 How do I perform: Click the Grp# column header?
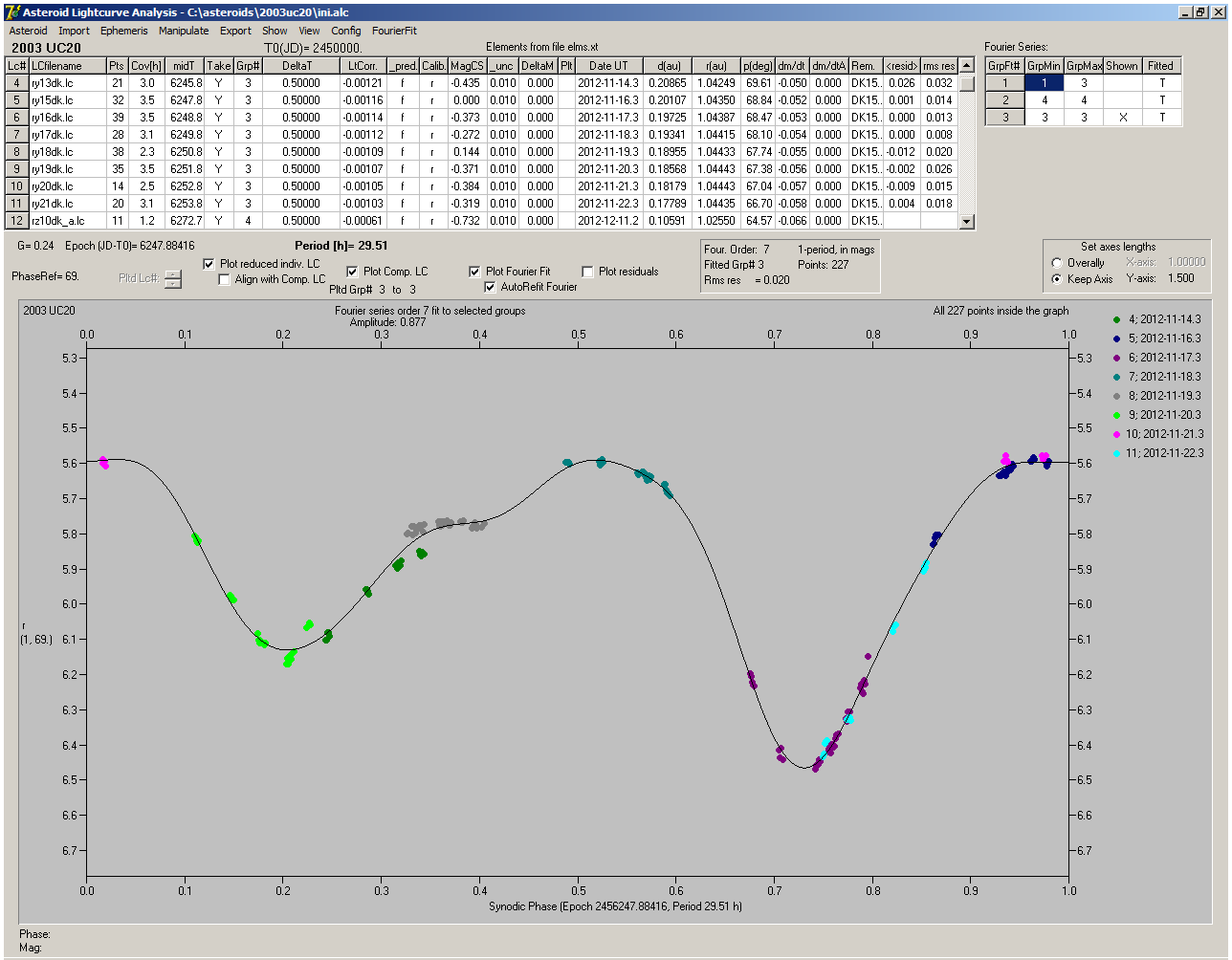pos(248,66)
